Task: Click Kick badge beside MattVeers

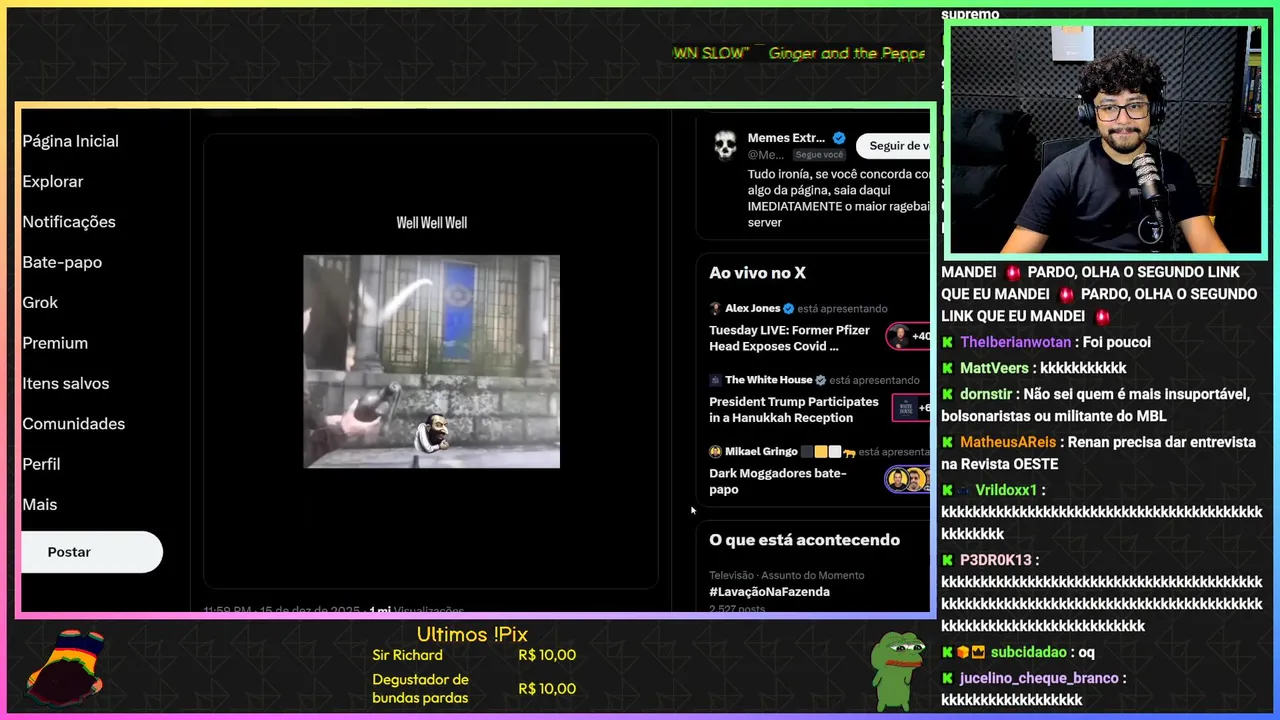Action: coord(948,368)
